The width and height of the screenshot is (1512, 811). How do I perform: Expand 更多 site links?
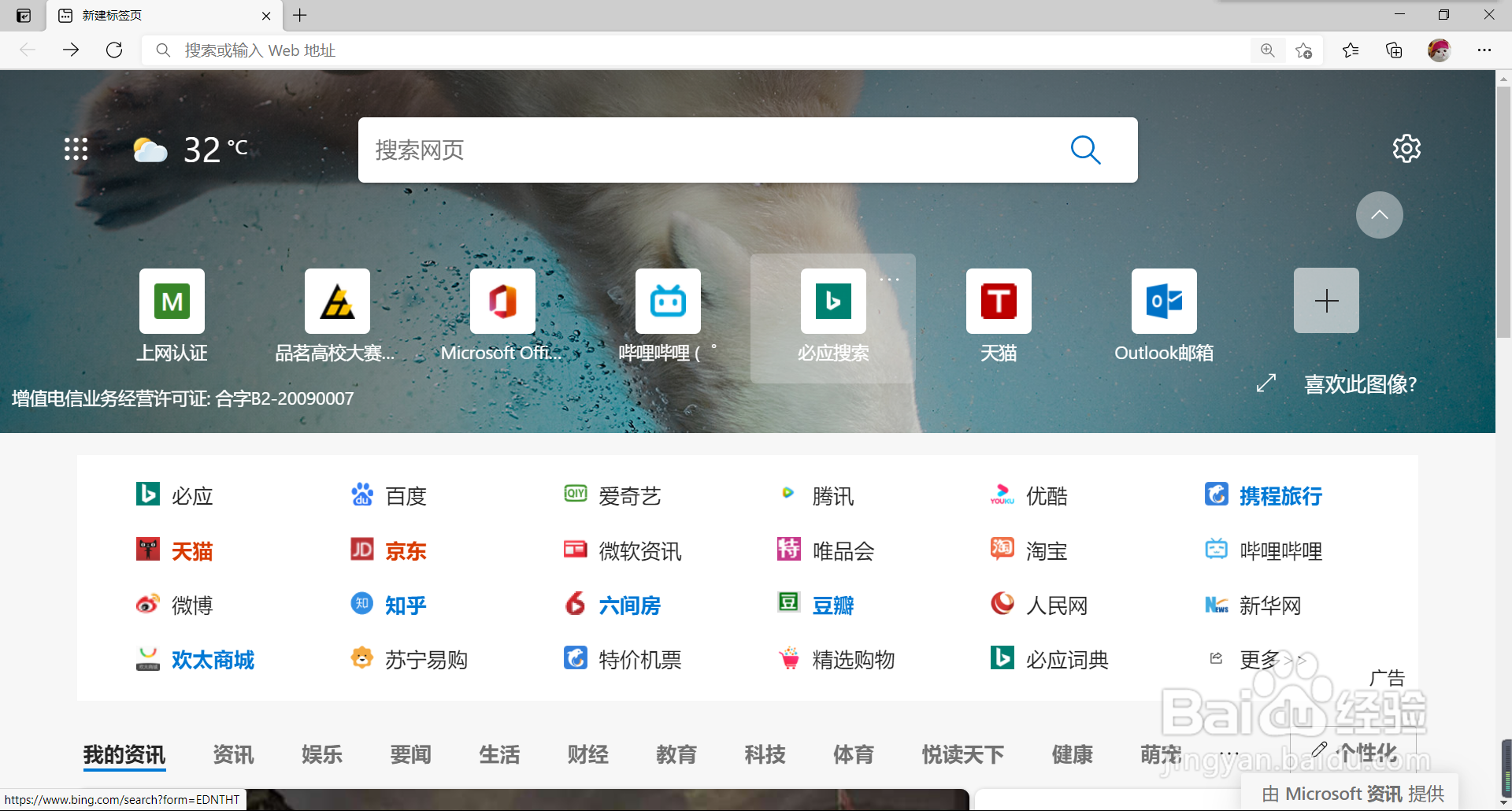1257,659
